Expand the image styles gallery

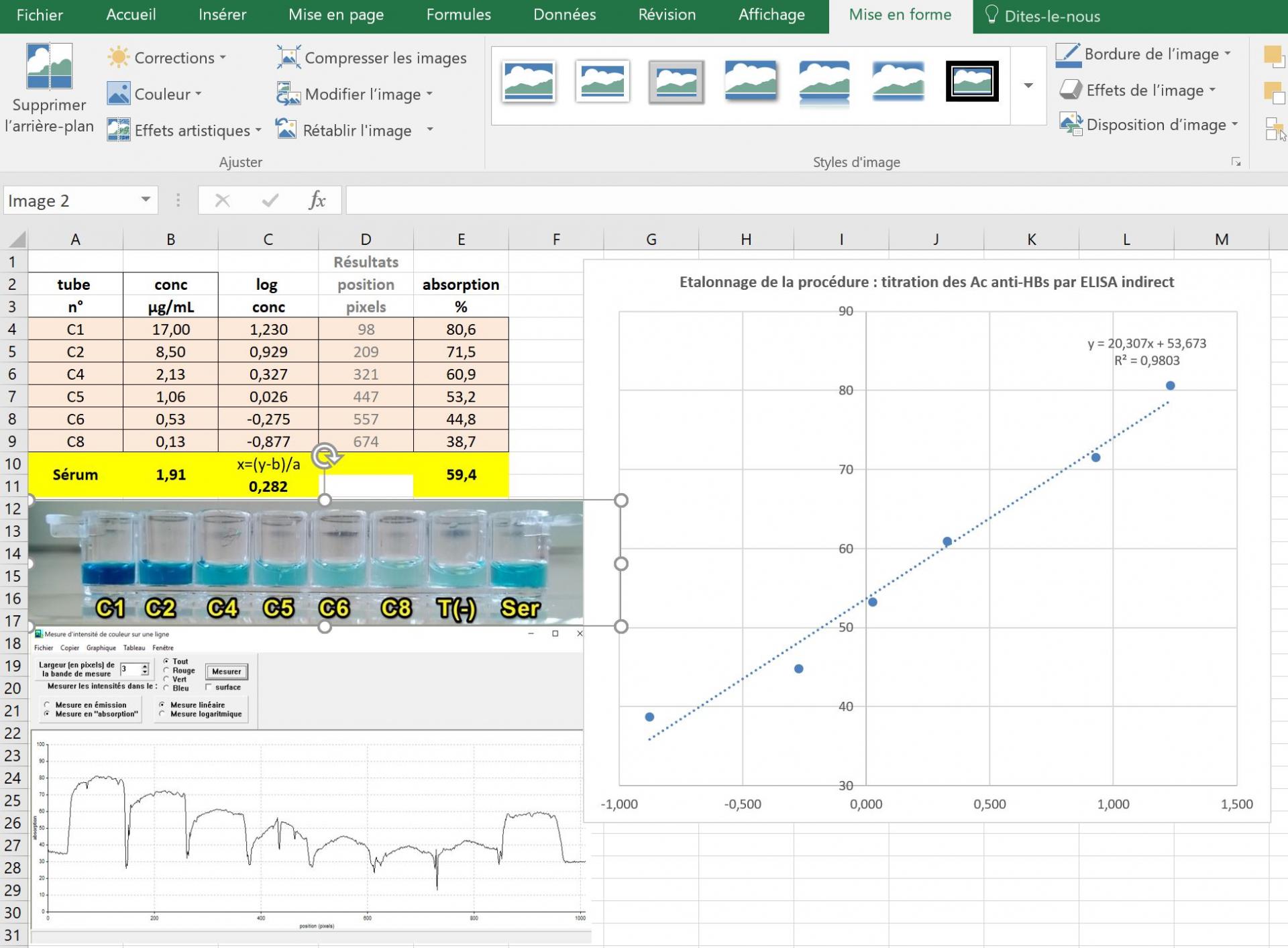coord(1027,86)
